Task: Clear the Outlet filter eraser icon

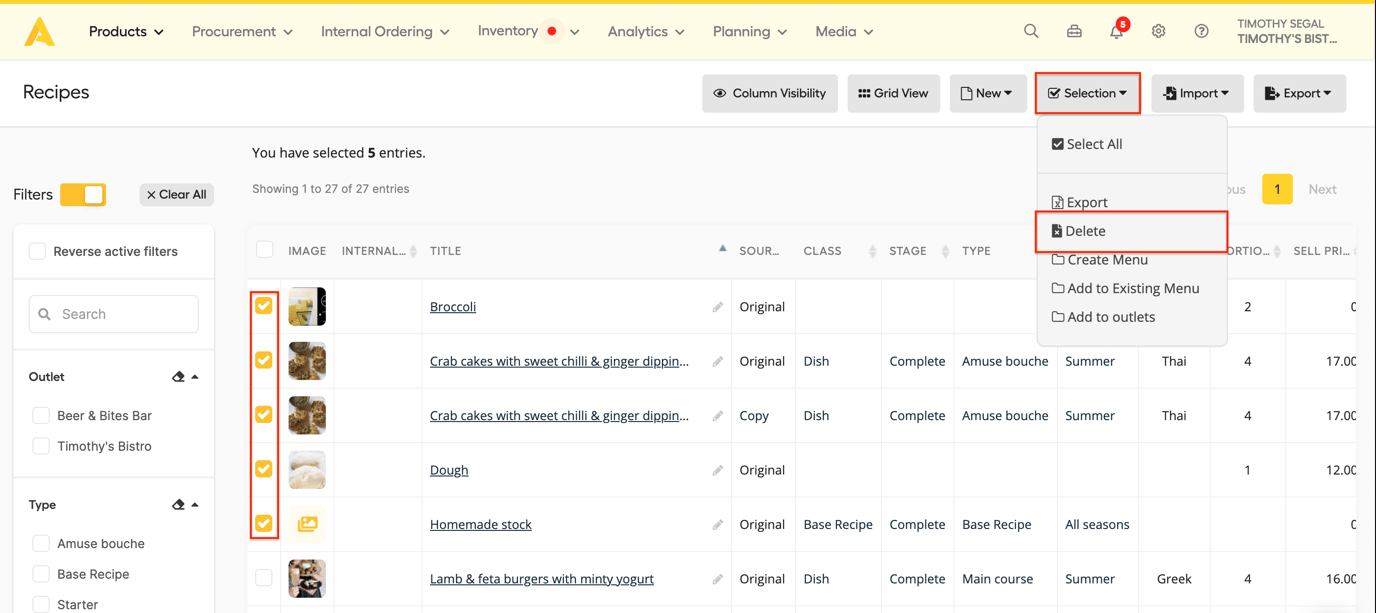Action: coord(178,377)
